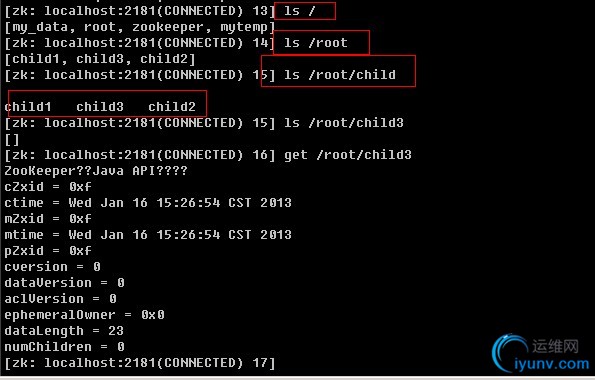595x380 pixels.
Task: Click the 'dataVersion = 0' line
Action: pos(64,283)
